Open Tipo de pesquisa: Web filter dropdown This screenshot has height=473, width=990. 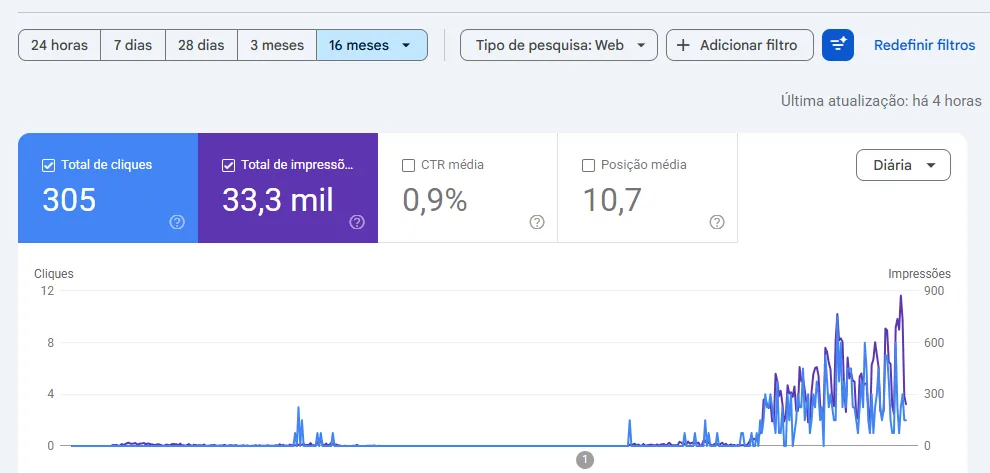(559, 45)
